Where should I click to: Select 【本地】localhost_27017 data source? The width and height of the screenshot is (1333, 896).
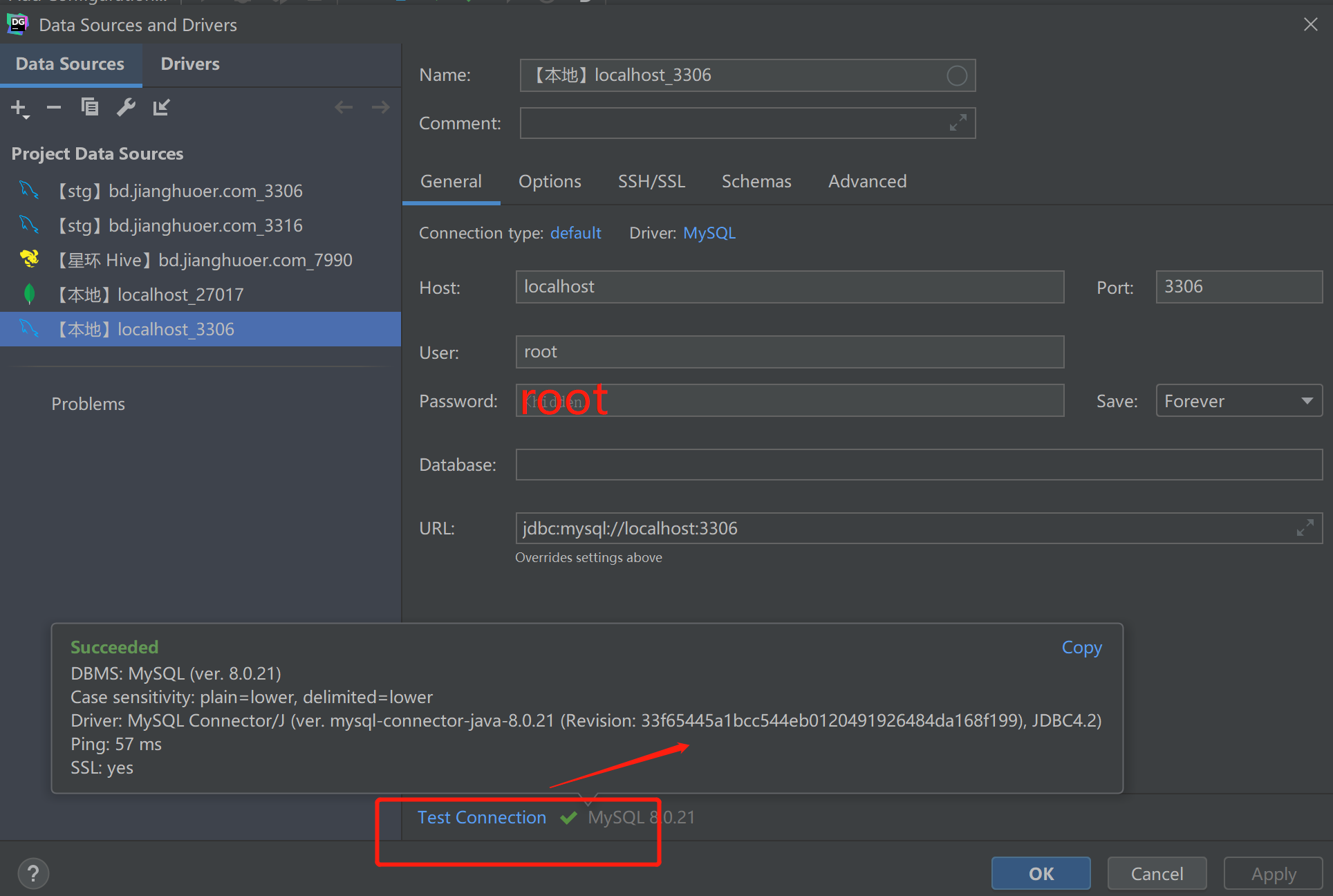201,295
